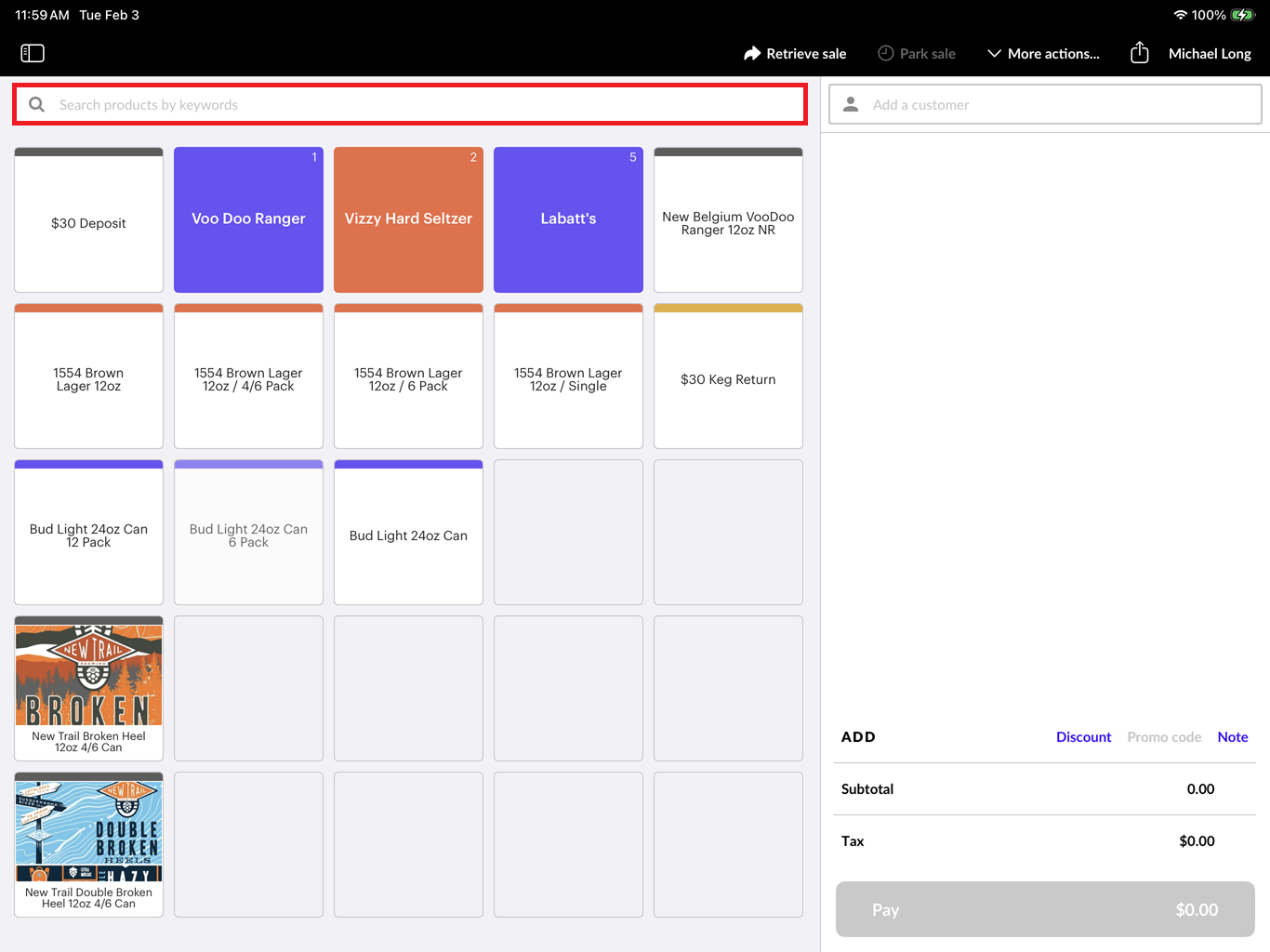Add the $30 Deposit product

pos(89,220)
